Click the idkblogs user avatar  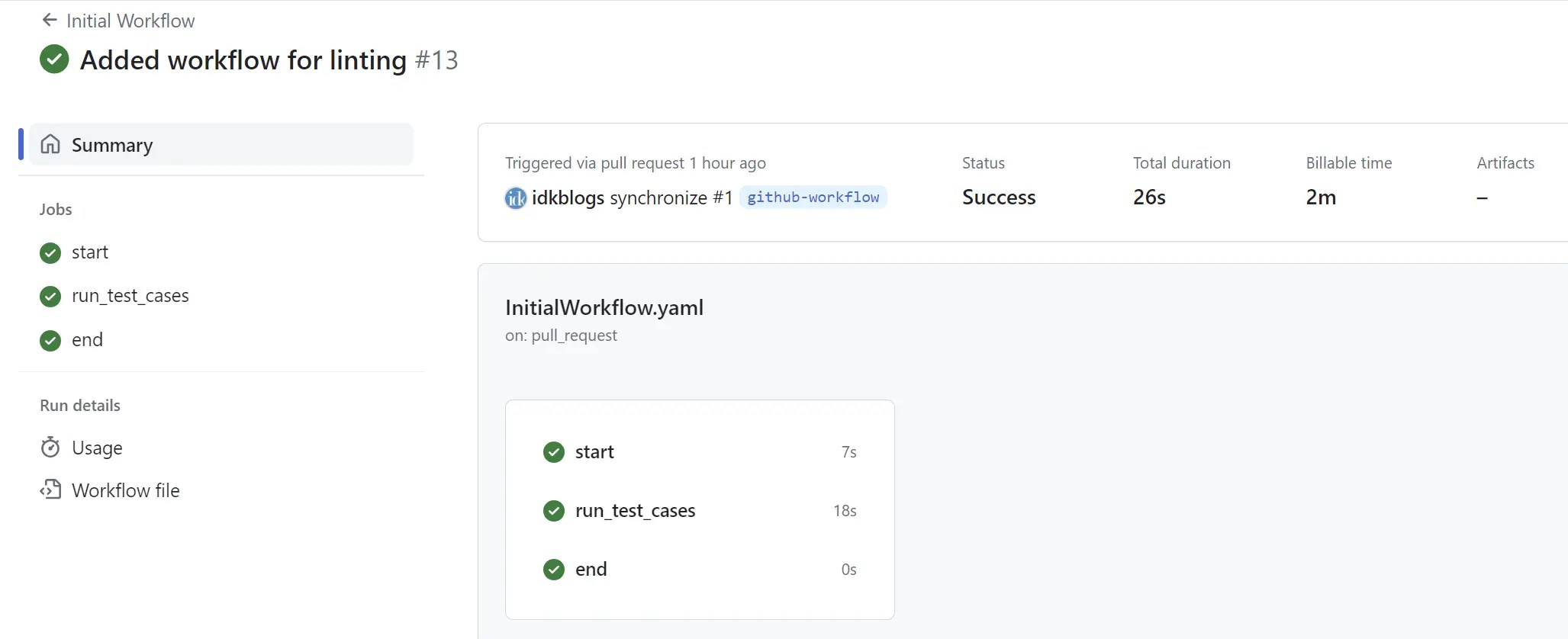pyautogui.click(x=516, y=198)
